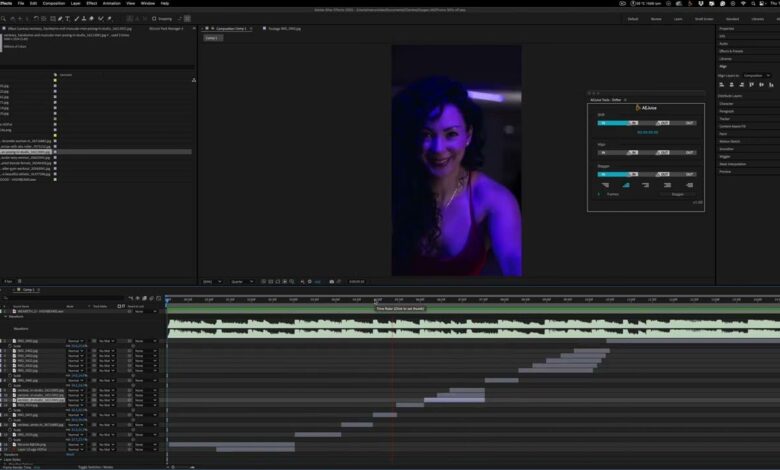Image resolution: width=780 pixels, height=470 pixels.
Task: Expand the Tracker panel on the right
Action: click(724, 119)
